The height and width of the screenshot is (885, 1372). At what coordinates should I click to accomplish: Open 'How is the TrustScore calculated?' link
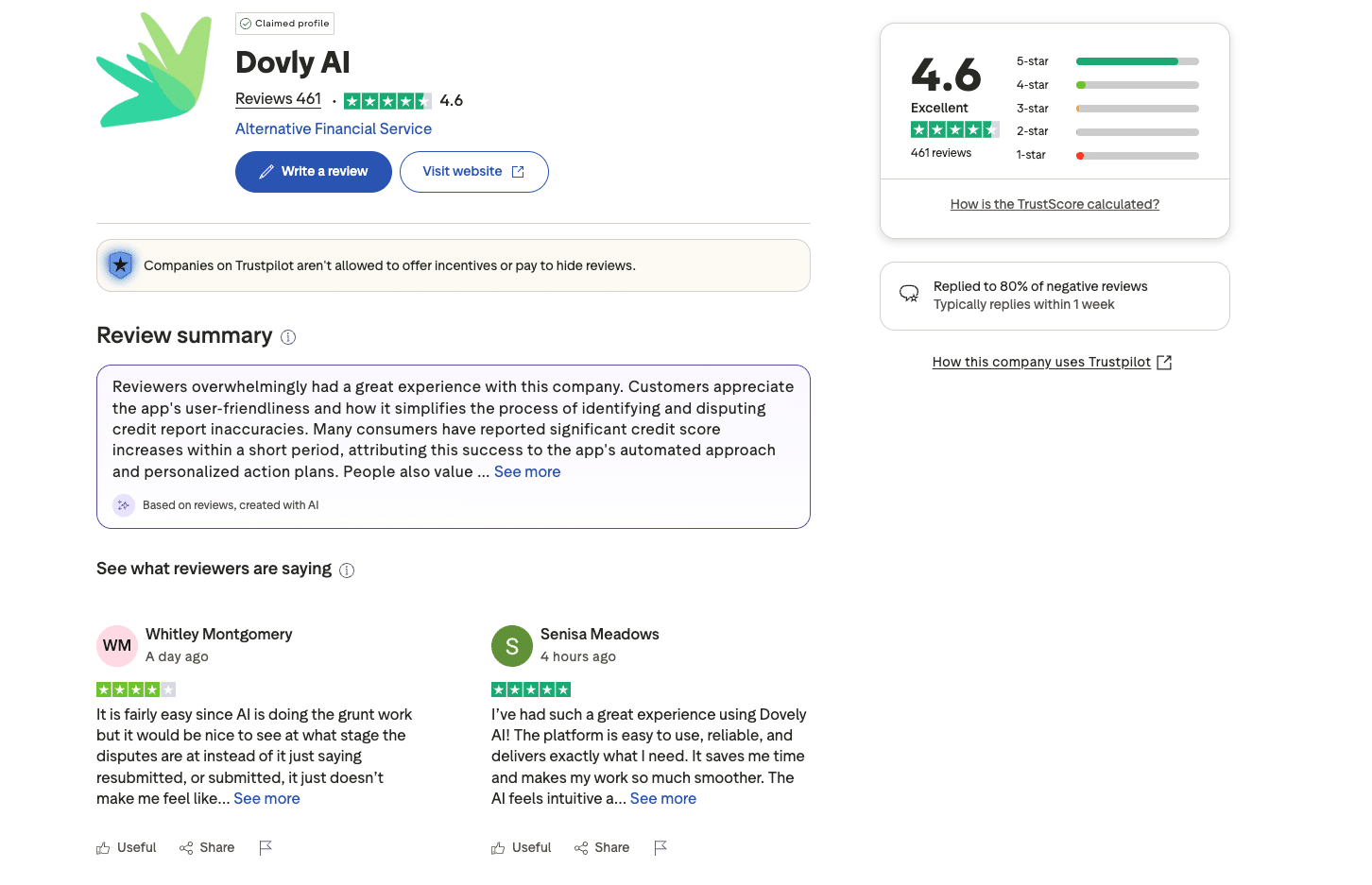[x=1055, y=203]
